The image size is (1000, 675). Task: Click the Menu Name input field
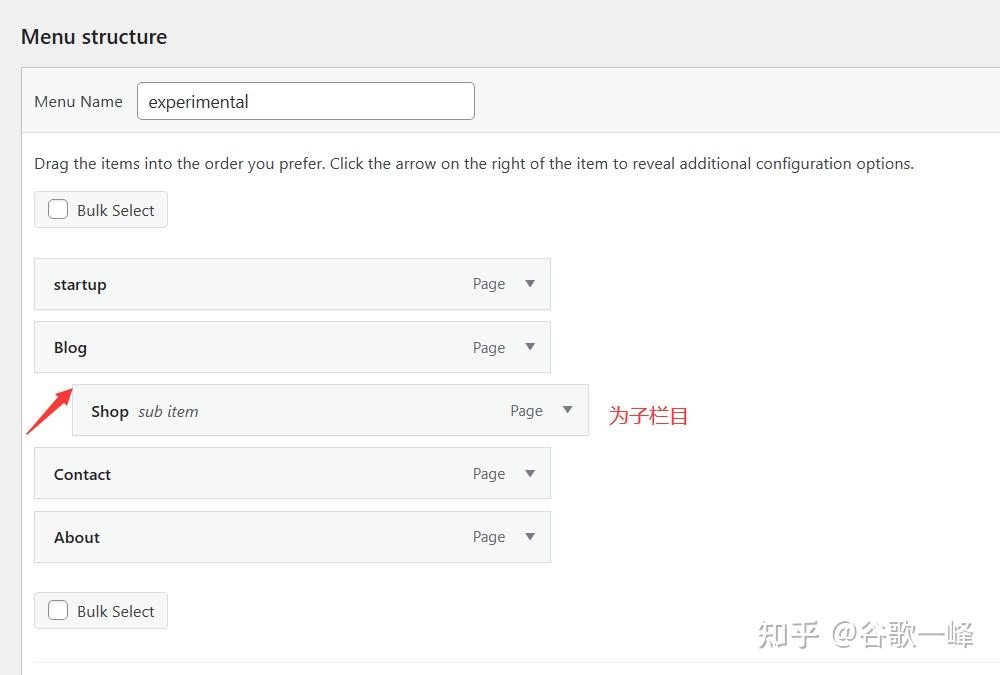coord(305,101)
